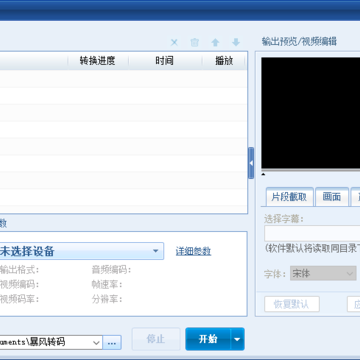This screenshot has width=360, height=360.
Task: Click the remove file X icon
Action: coord(174,42)
